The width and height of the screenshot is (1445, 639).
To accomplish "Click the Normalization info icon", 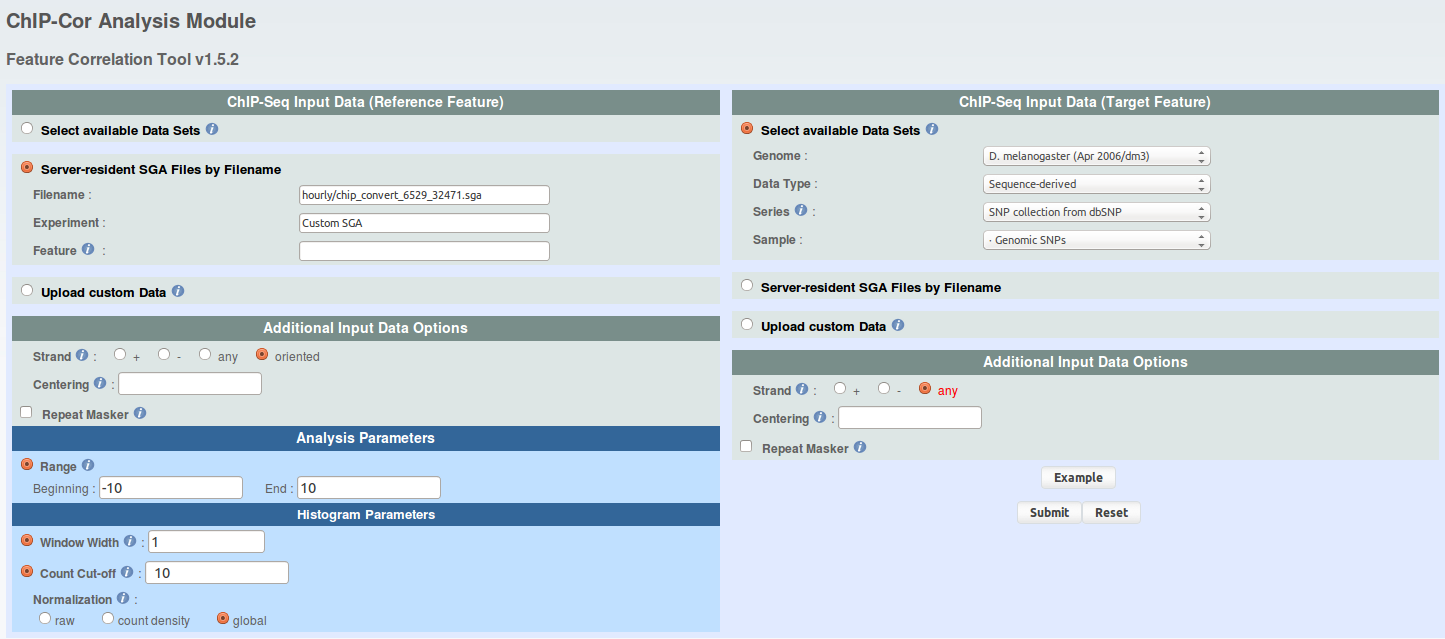I will pos(123,599).
